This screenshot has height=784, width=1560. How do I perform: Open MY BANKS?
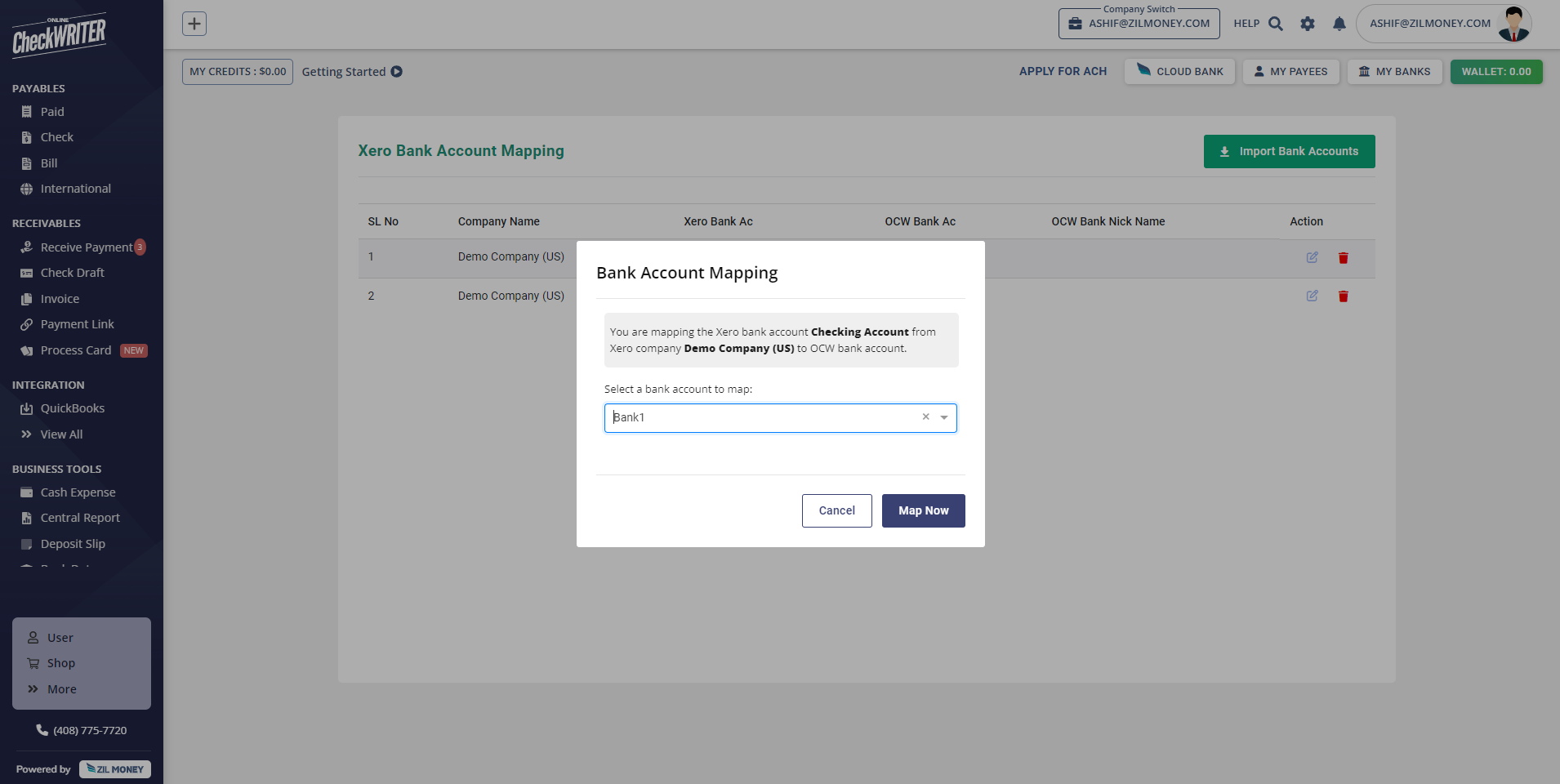(1394, 72)
